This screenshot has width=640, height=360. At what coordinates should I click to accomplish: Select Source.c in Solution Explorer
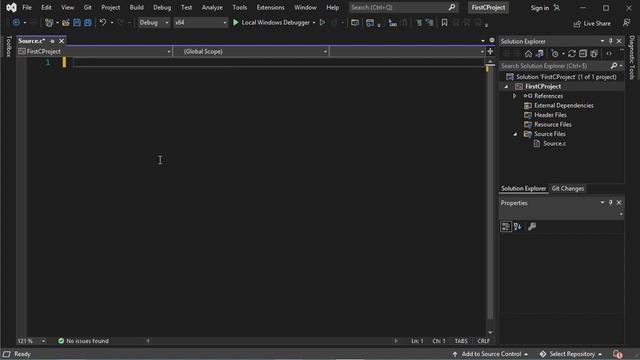554,143
